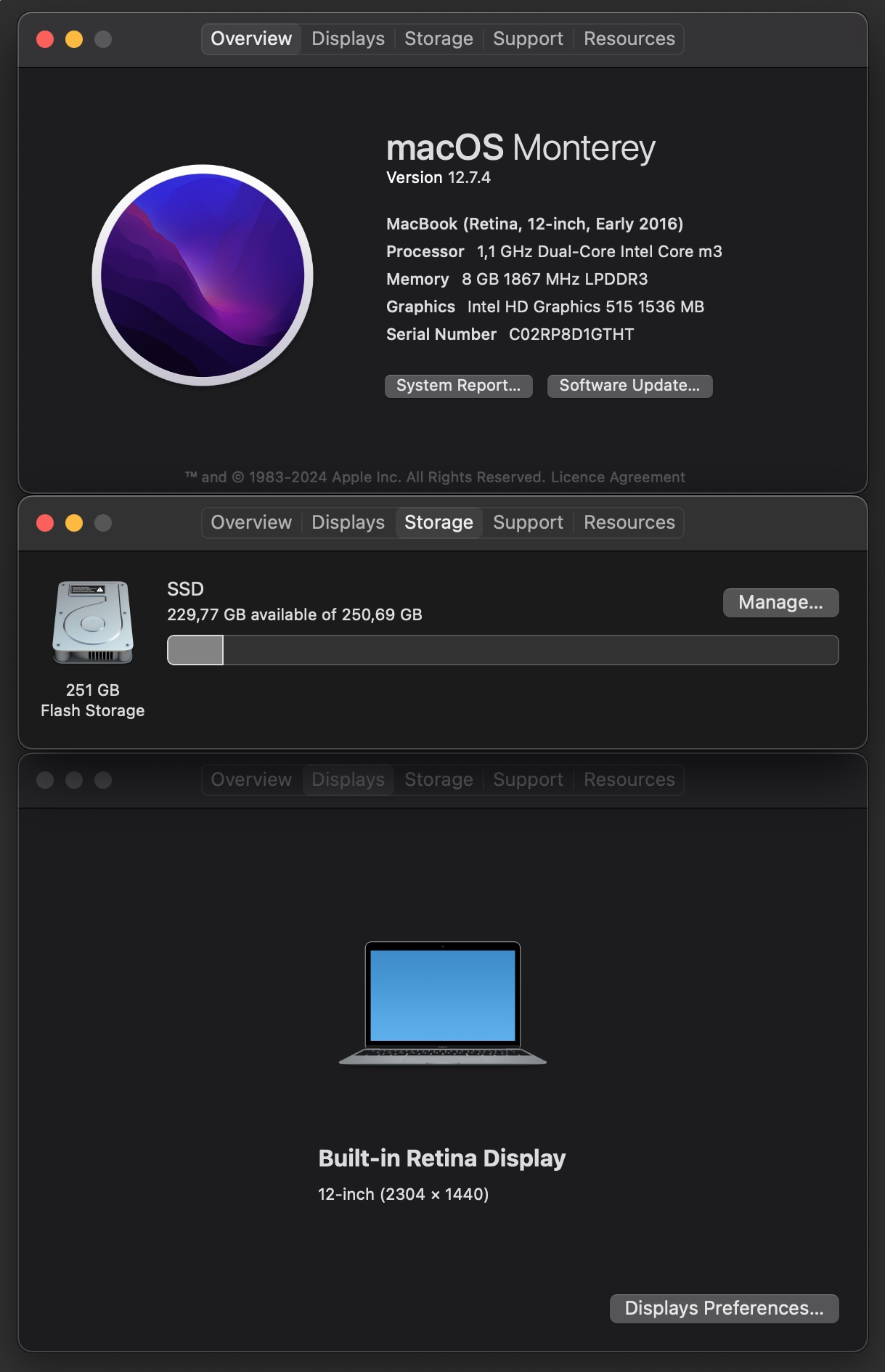Screen dimensions: 885x1372
Task: Click the Manage storage button
Action: (x=781, y=603)
